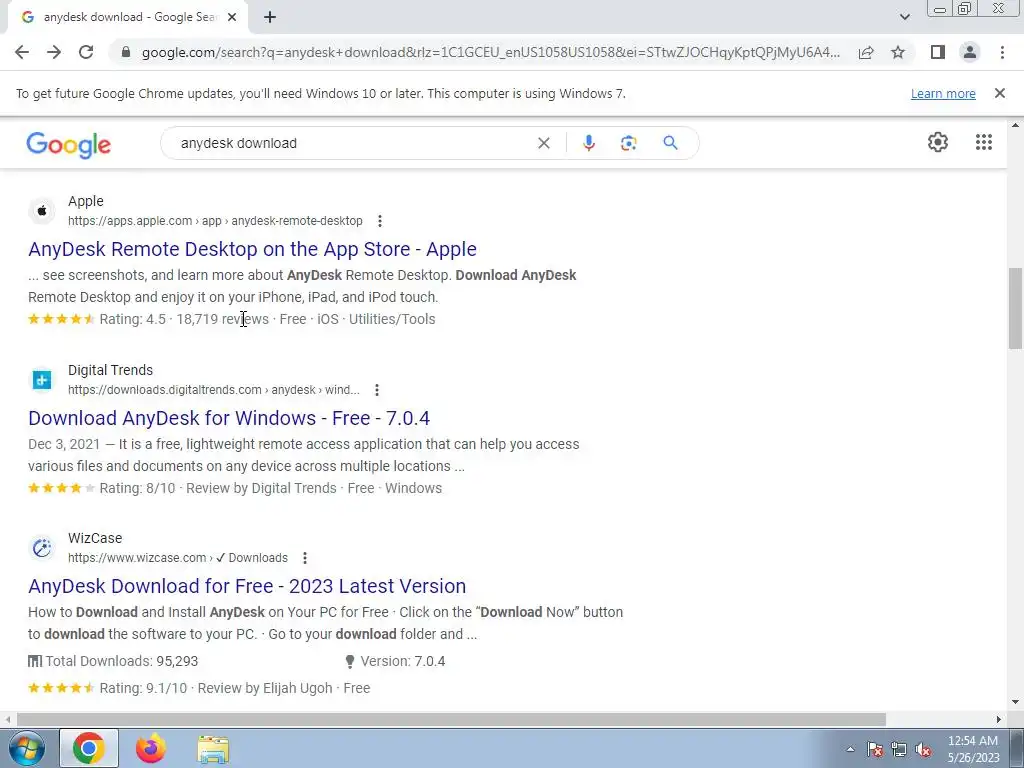The width and height of the screenshot is (1024, 768).
Task: Select the anydesk download Google Search tab
Action: [128, 17]
